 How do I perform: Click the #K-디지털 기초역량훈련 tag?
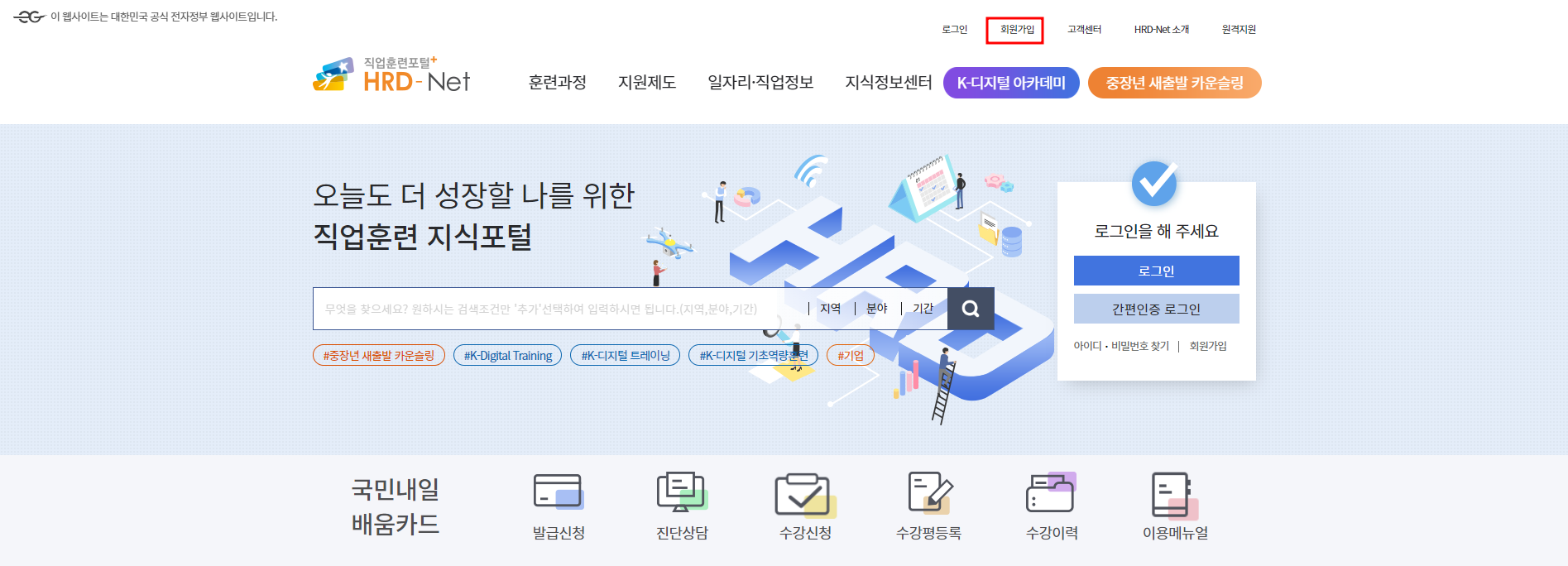coord(754,355)
